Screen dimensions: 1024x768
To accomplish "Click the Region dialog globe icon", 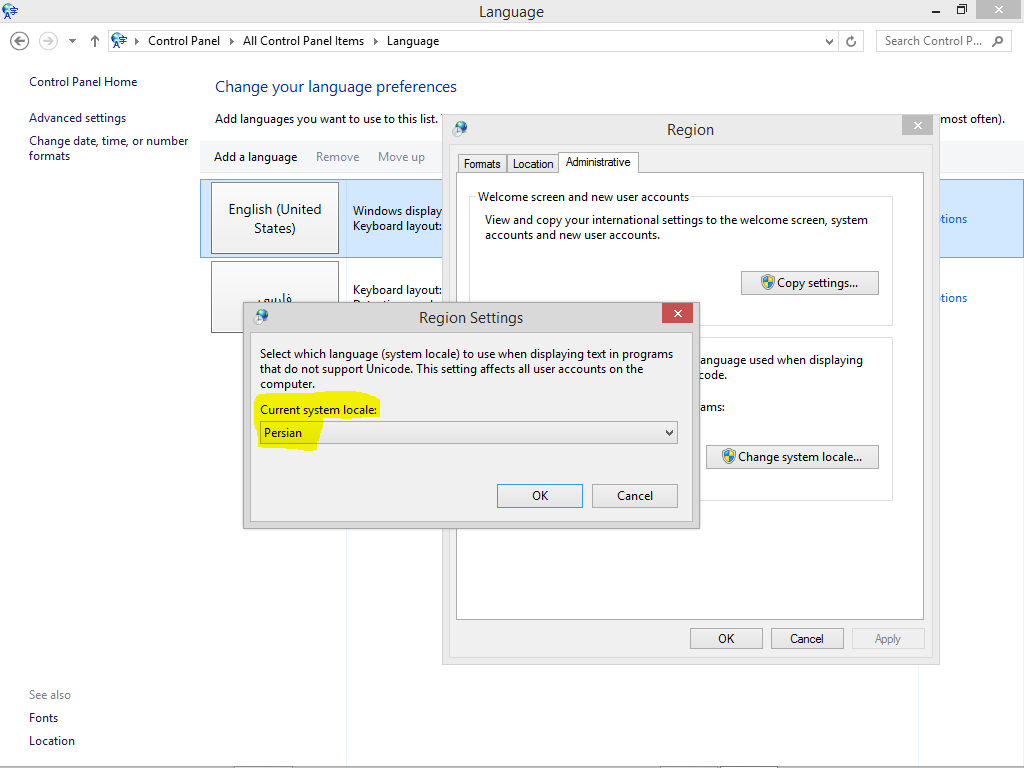I will tap(460, 129).
